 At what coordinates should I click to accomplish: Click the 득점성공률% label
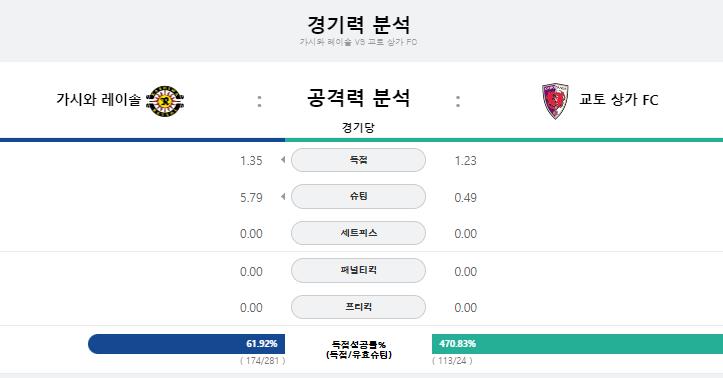coord(358,344)
